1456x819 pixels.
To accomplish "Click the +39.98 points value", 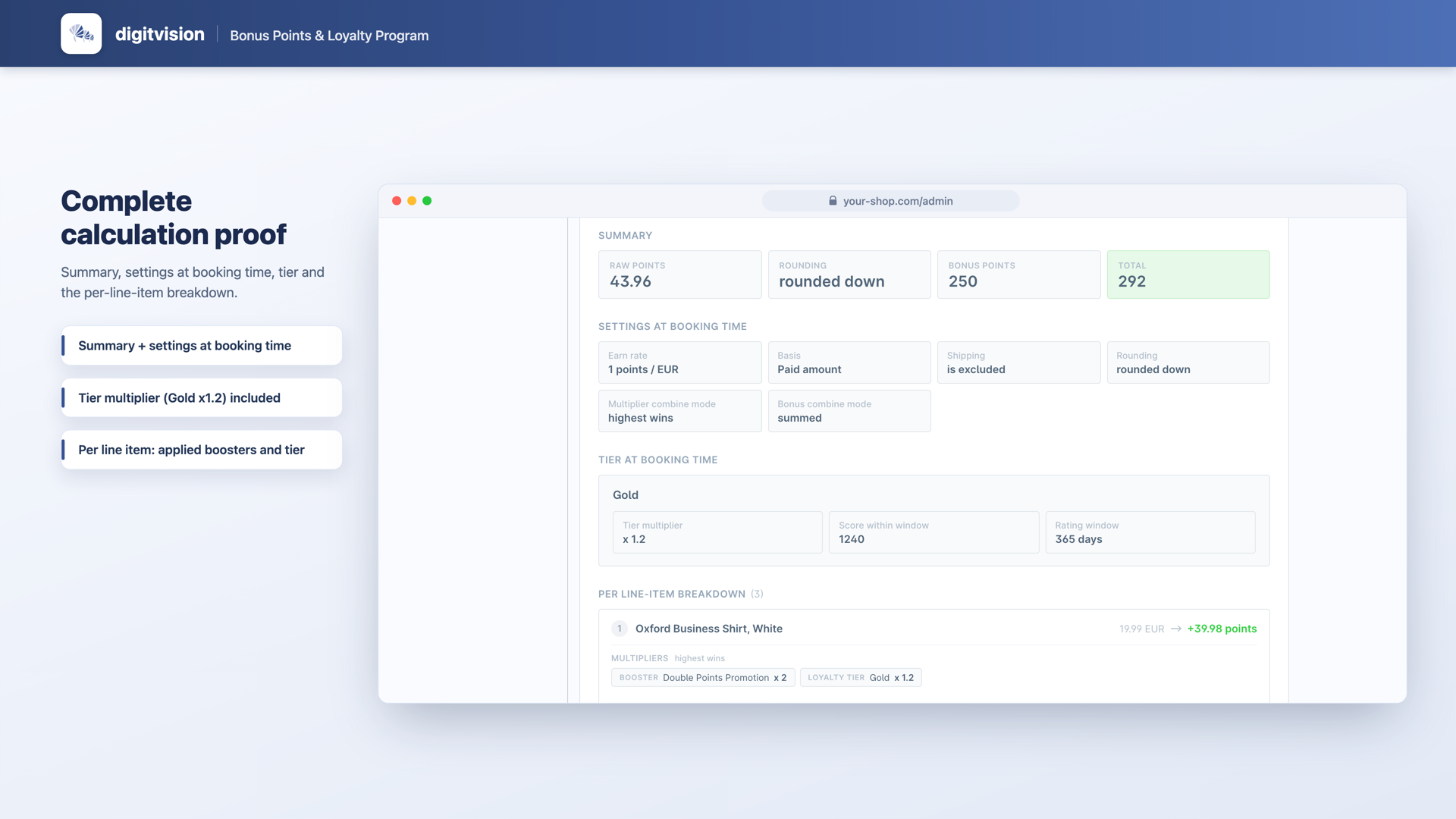I will click(x=1222, y=629).
